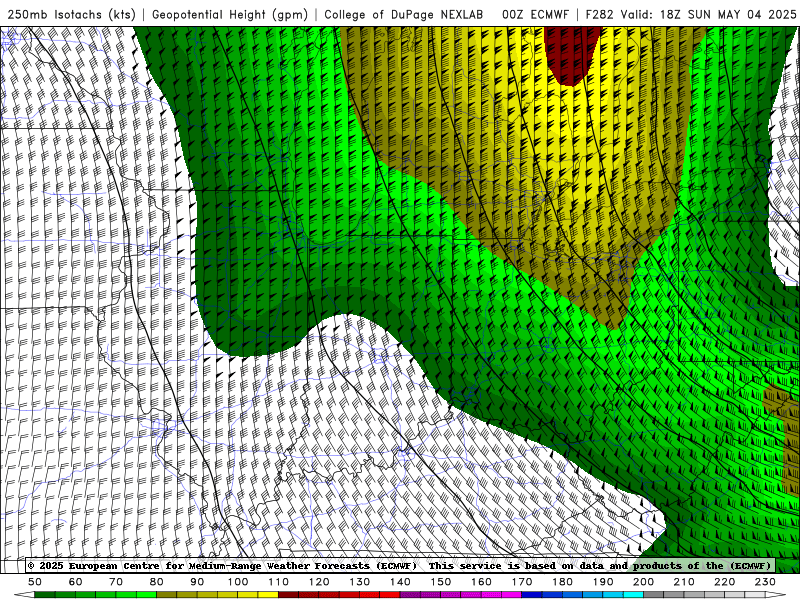This screenshot has height=600, width=800.
Task: Click the red swatch under 130
Action: tap(369, 595)
